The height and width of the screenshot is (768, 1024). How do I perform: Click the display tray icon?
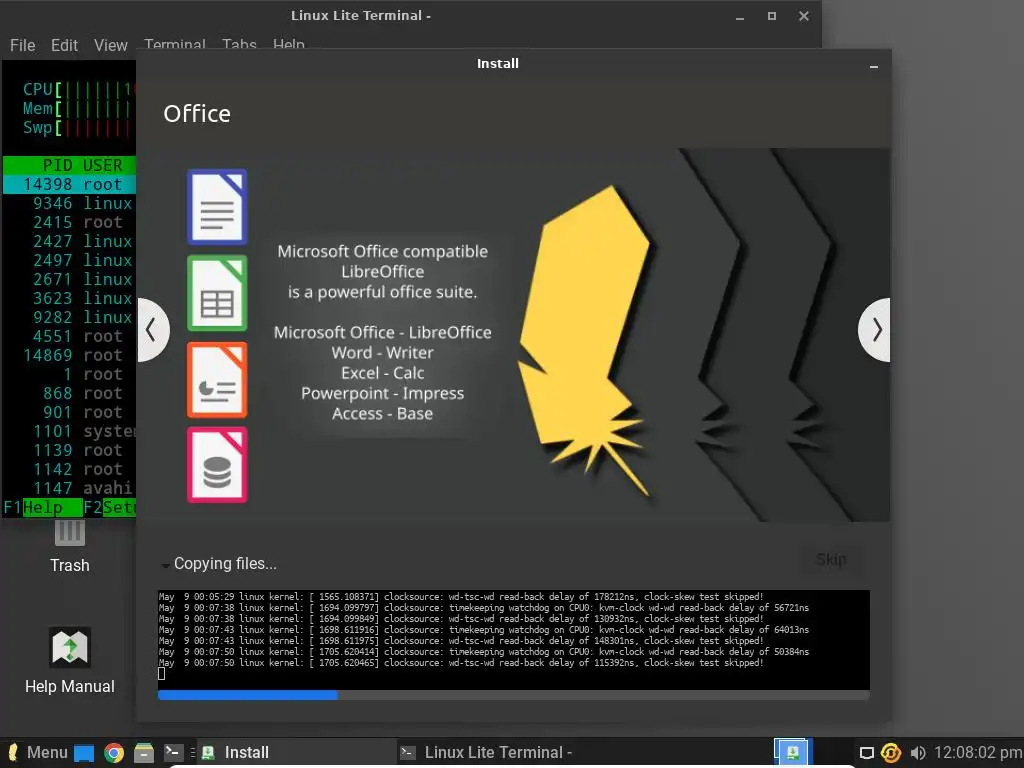(867, 753)
